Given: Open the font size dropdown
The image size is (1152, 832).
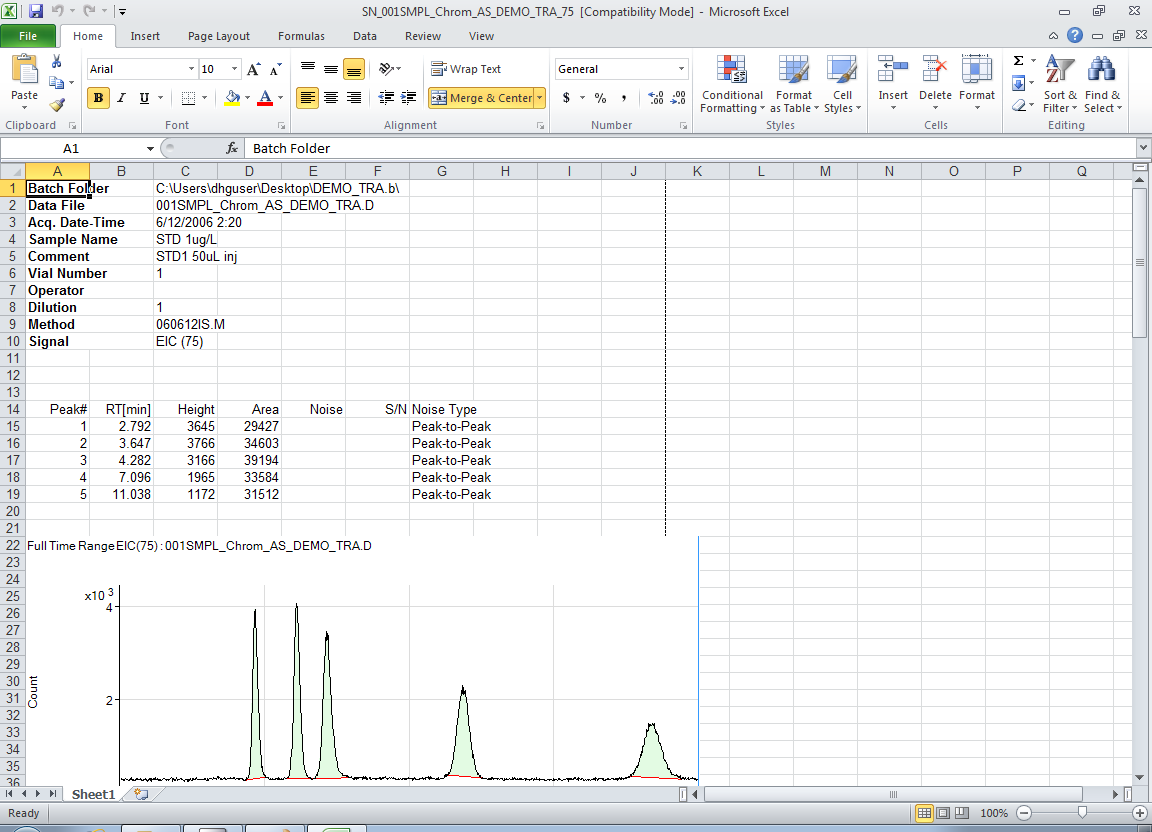Looking at the screenshot, I should [234, 69].
